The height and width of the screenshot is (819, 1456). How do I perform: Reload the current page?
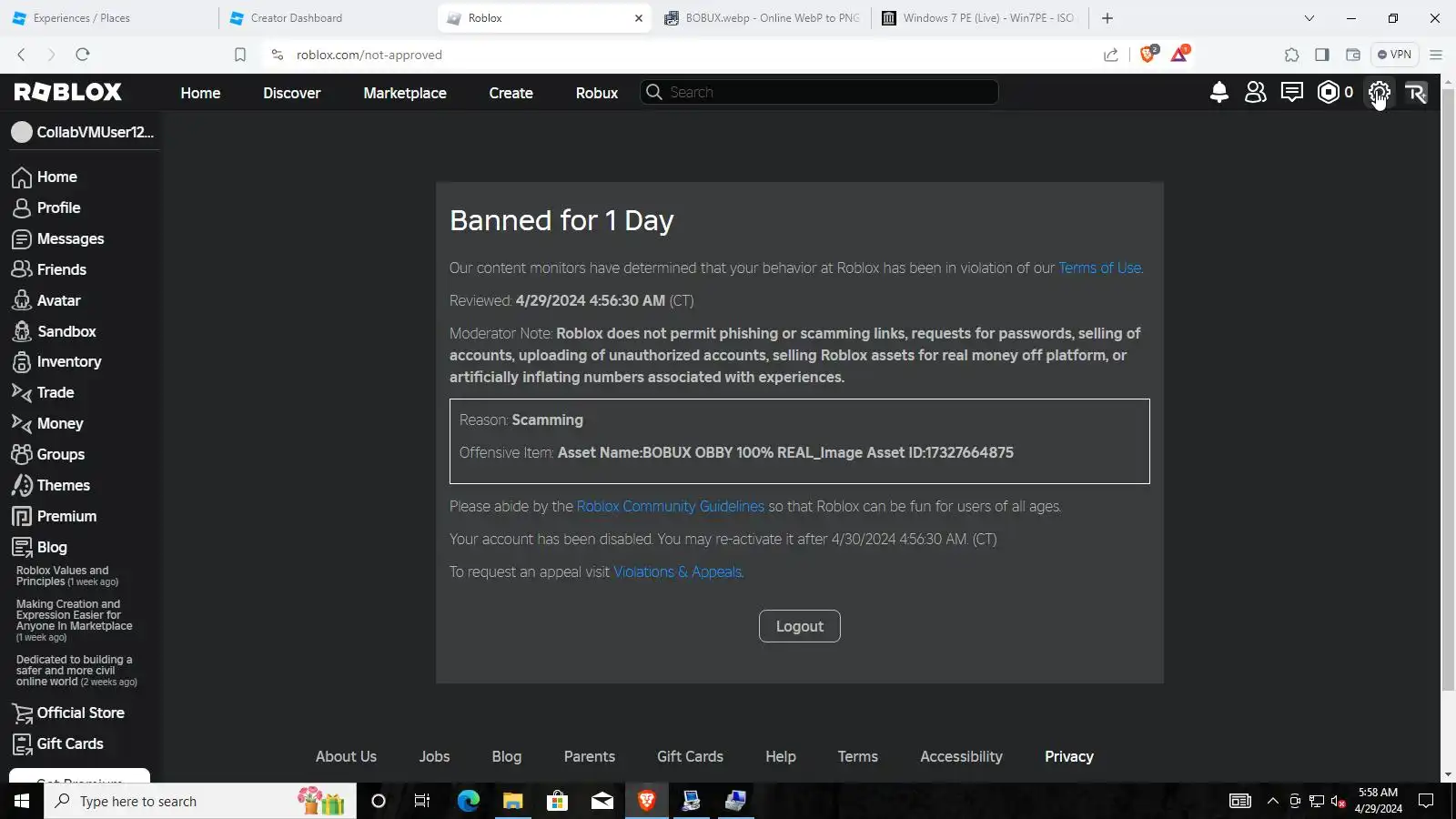tap(83, 55)
